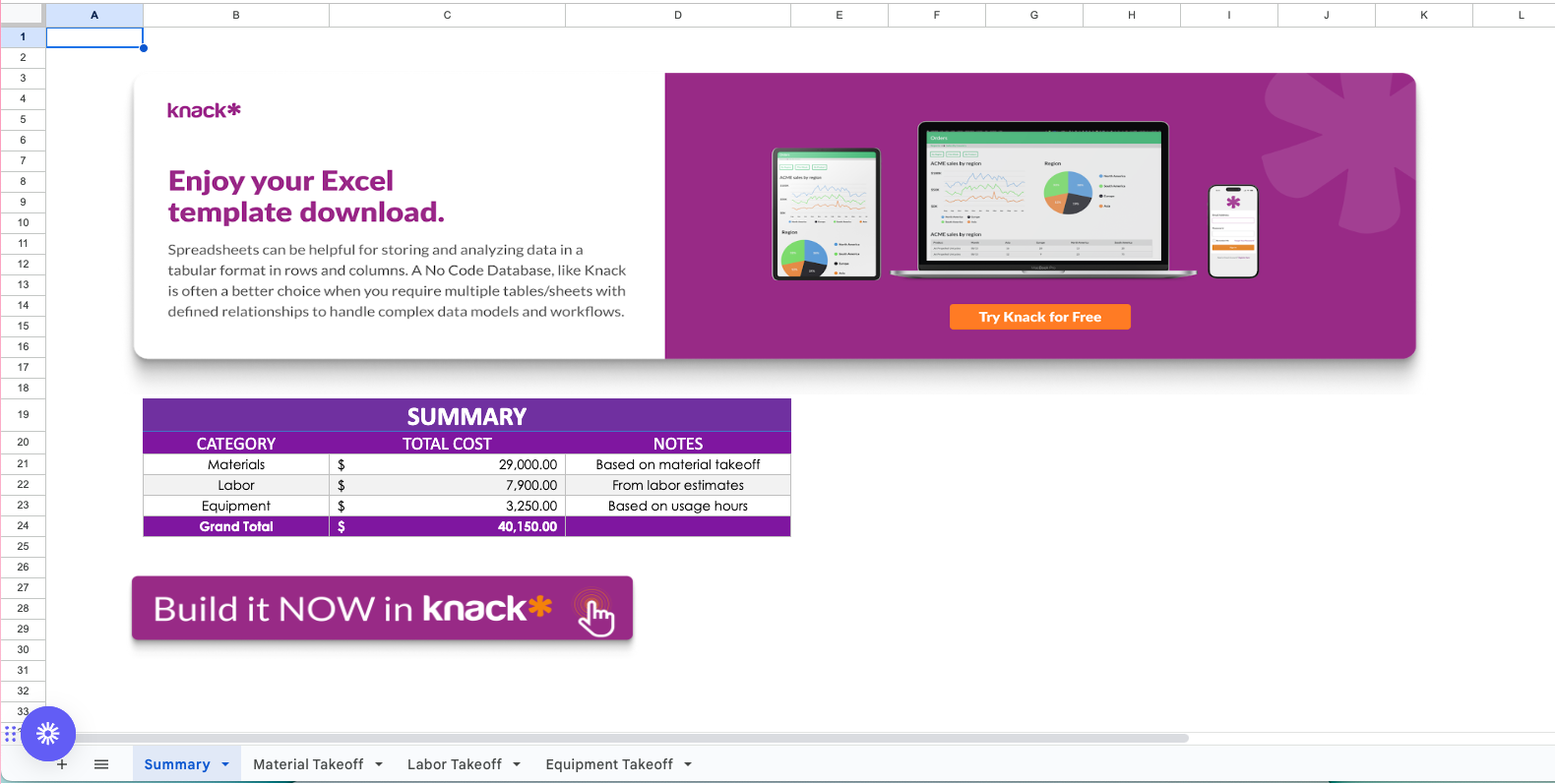
Task: Click the tablet mockup image
Action: pyautogui.click(x=826, y=213)
